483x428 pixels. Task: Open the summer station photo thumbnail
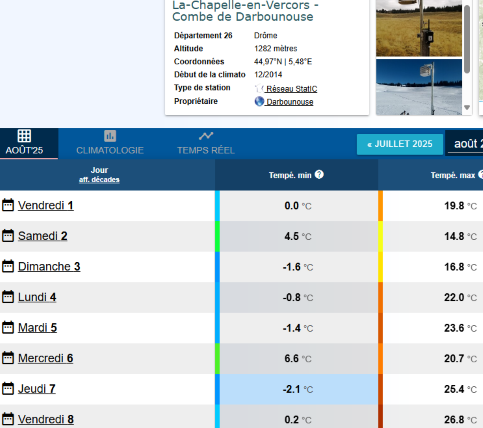click(x=419, y=28)
